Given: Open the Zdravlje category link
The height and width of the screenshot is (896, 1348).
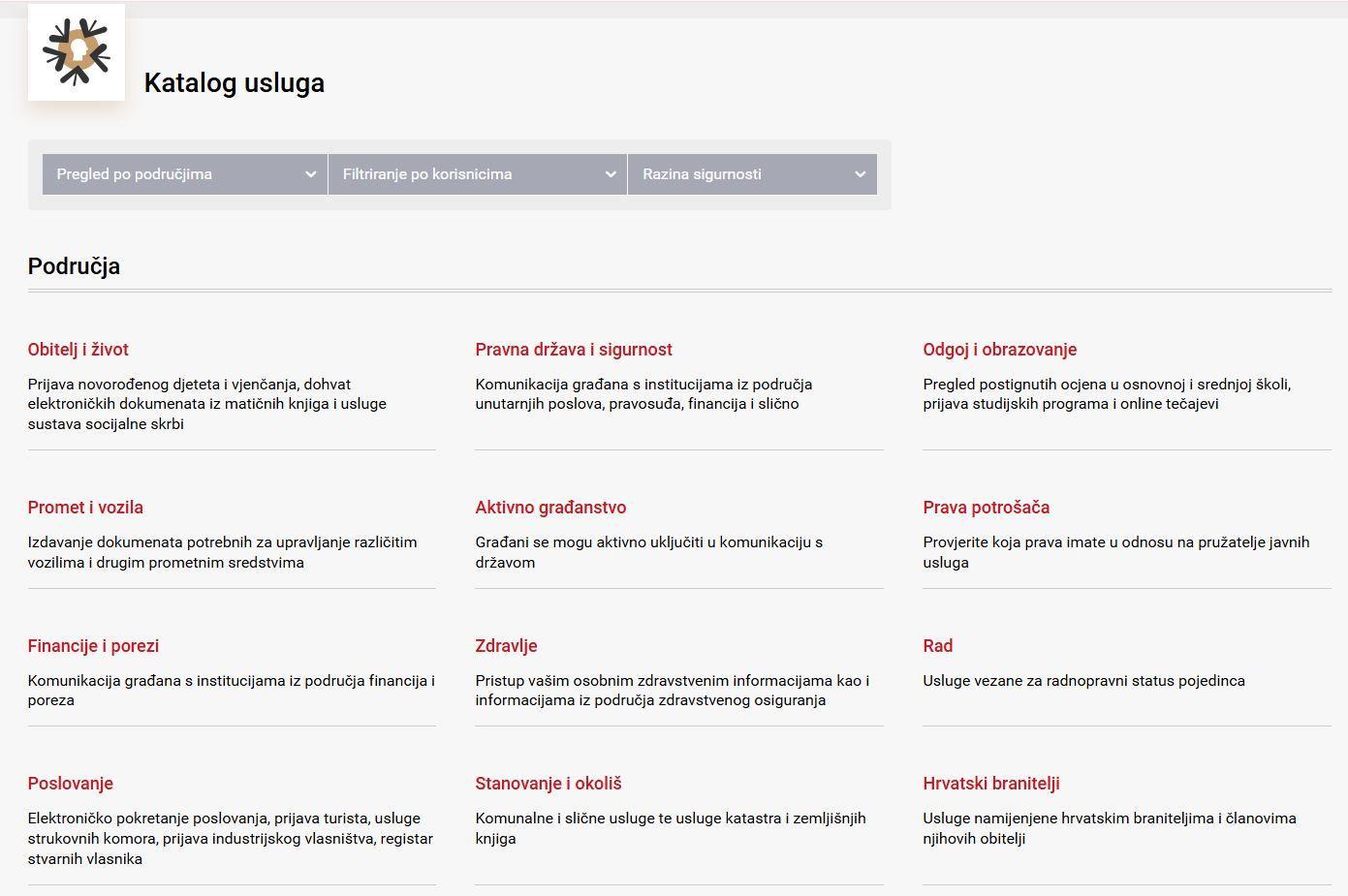Looking at the screenshot, I should tap(506, 646).
